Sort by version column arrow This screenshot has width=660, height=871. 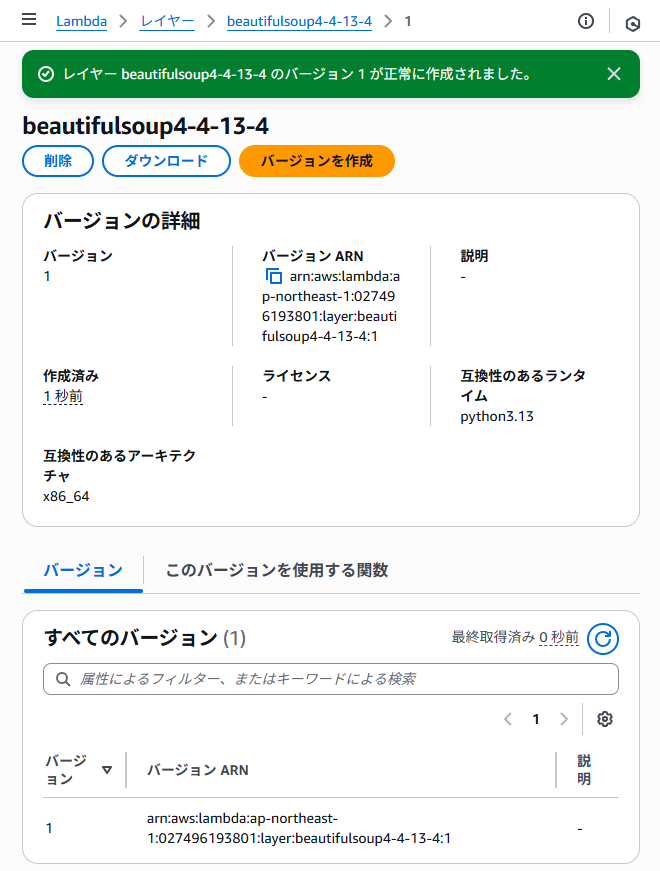pyautogui.click(x=107, y=770)
